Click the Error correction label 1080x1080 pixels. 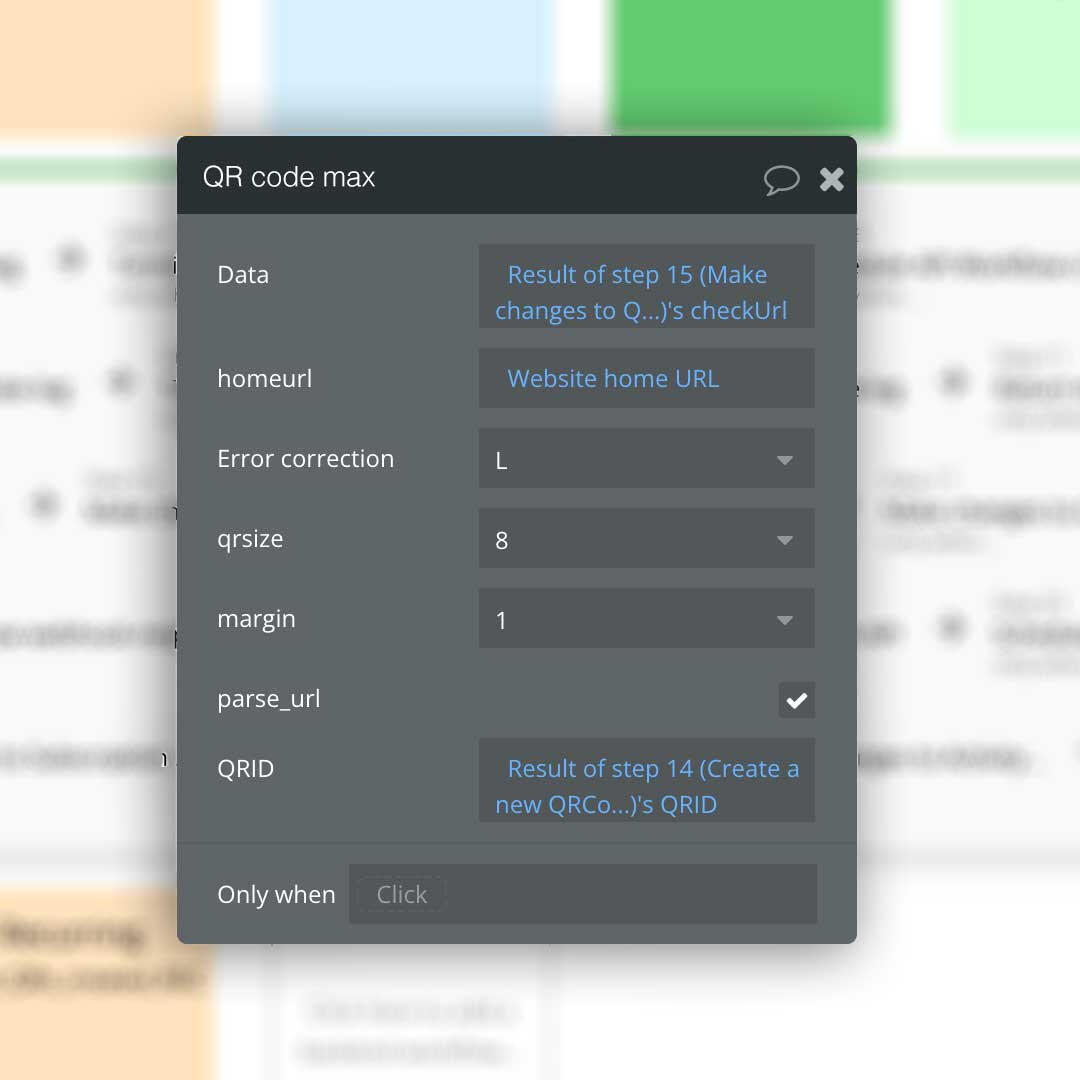[305, 459]
